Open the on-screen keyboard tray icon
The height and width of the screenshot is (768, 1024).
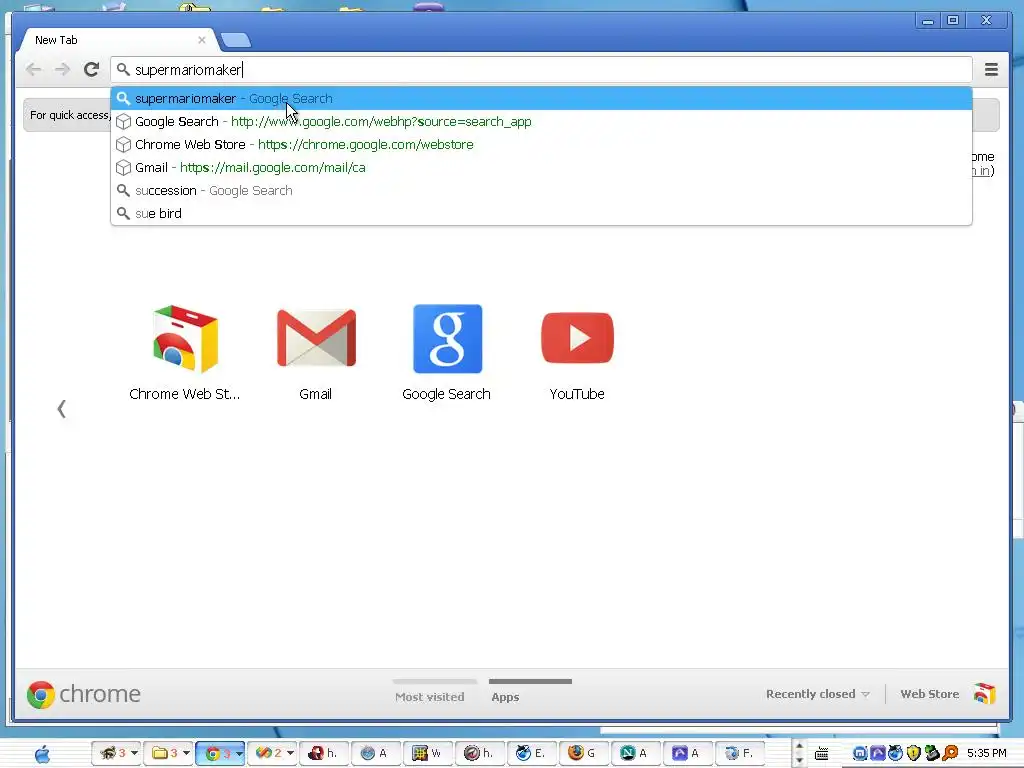coord(822,754)
